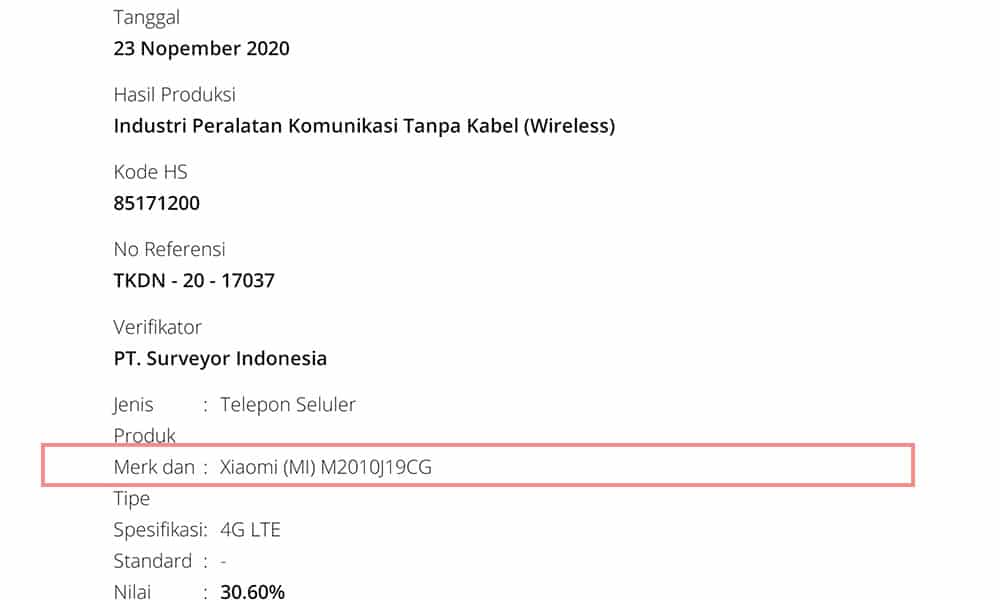Select Telepon Seluler value
Image resolution: width=1000 pixels, height=600 pixels.
[x=288, y=404]
